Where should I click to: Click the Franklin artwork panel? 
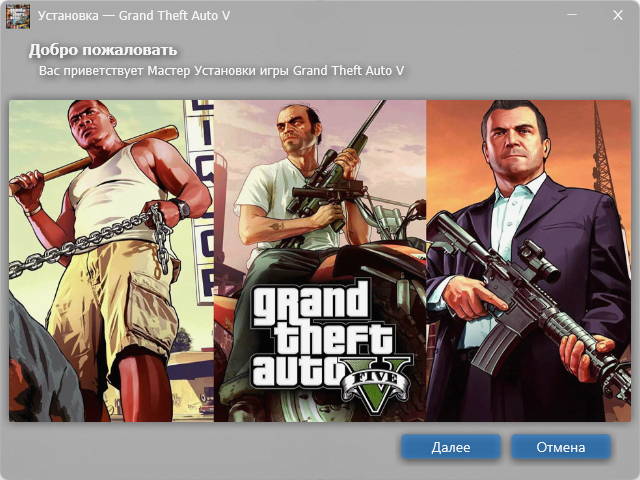point(111,261)
